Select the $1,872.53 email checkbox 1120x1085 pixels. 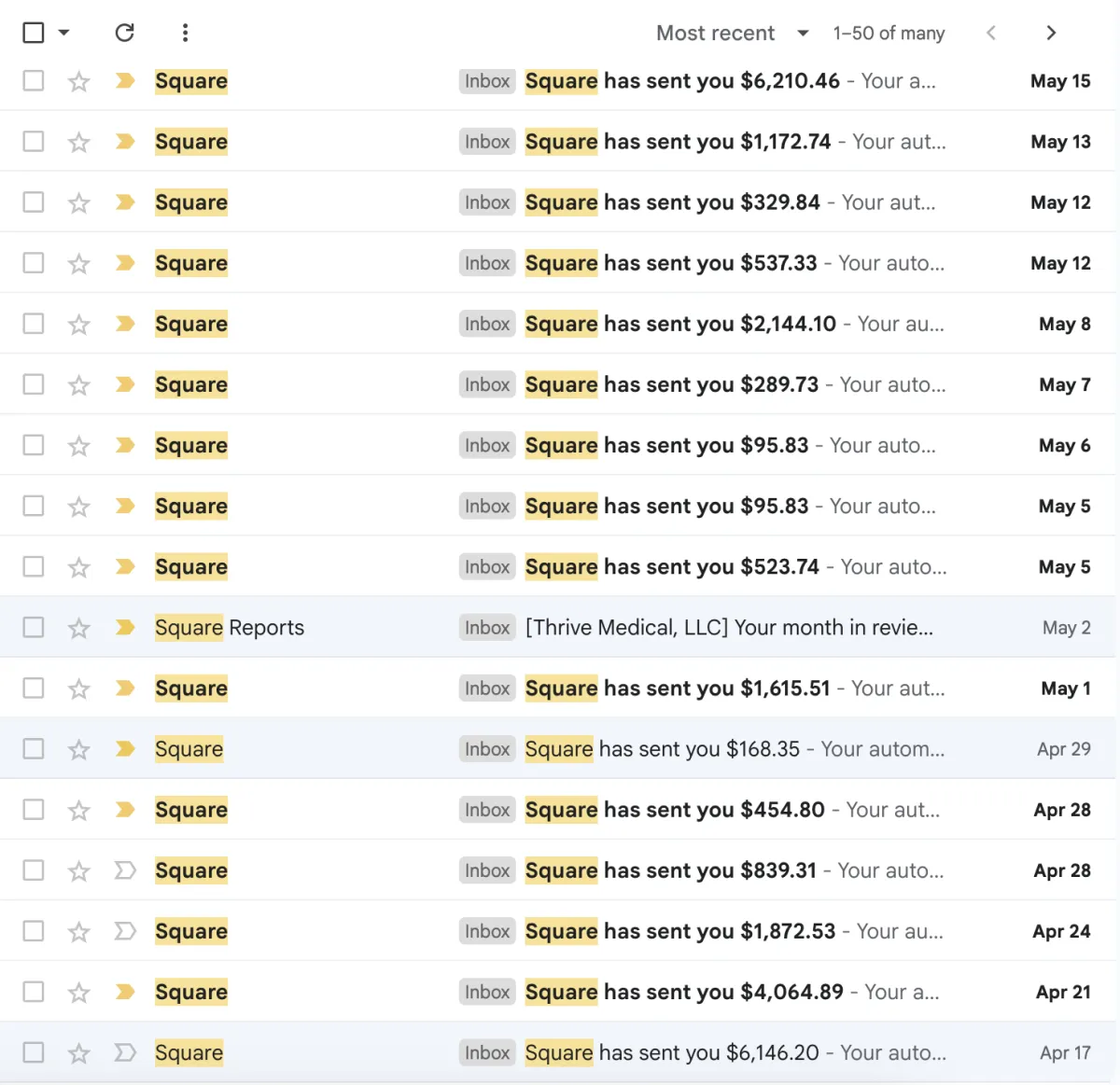[34, 931]
